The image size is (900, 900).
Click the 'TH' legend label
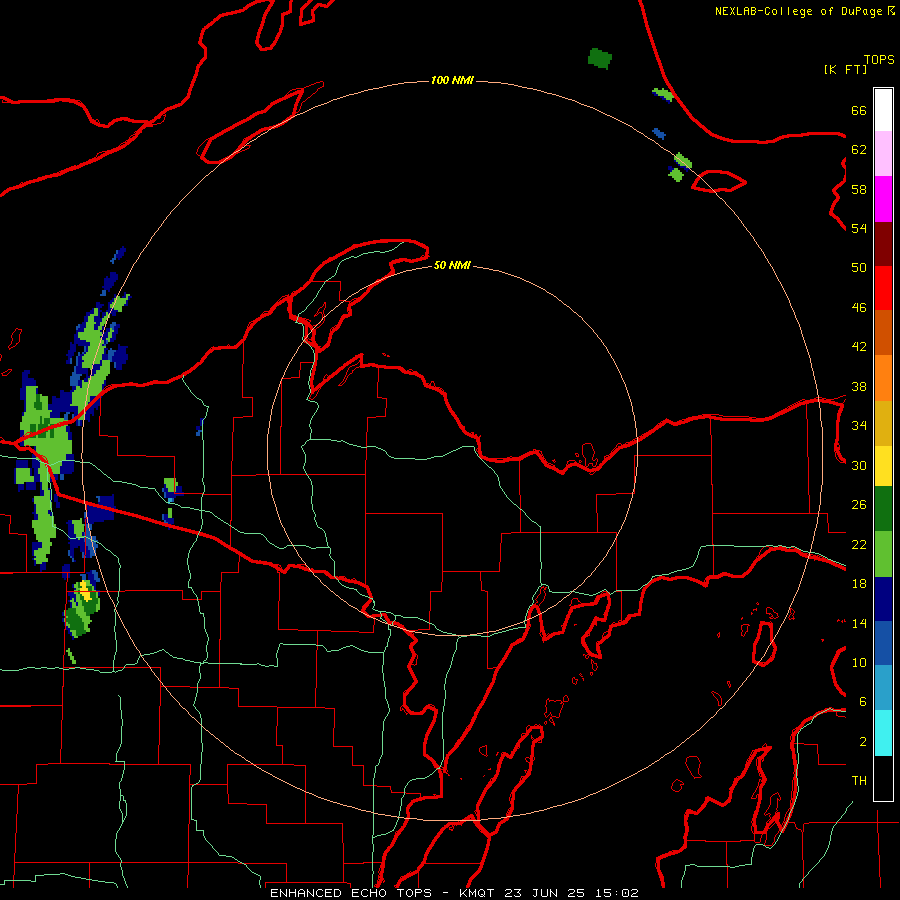(859, 781)
